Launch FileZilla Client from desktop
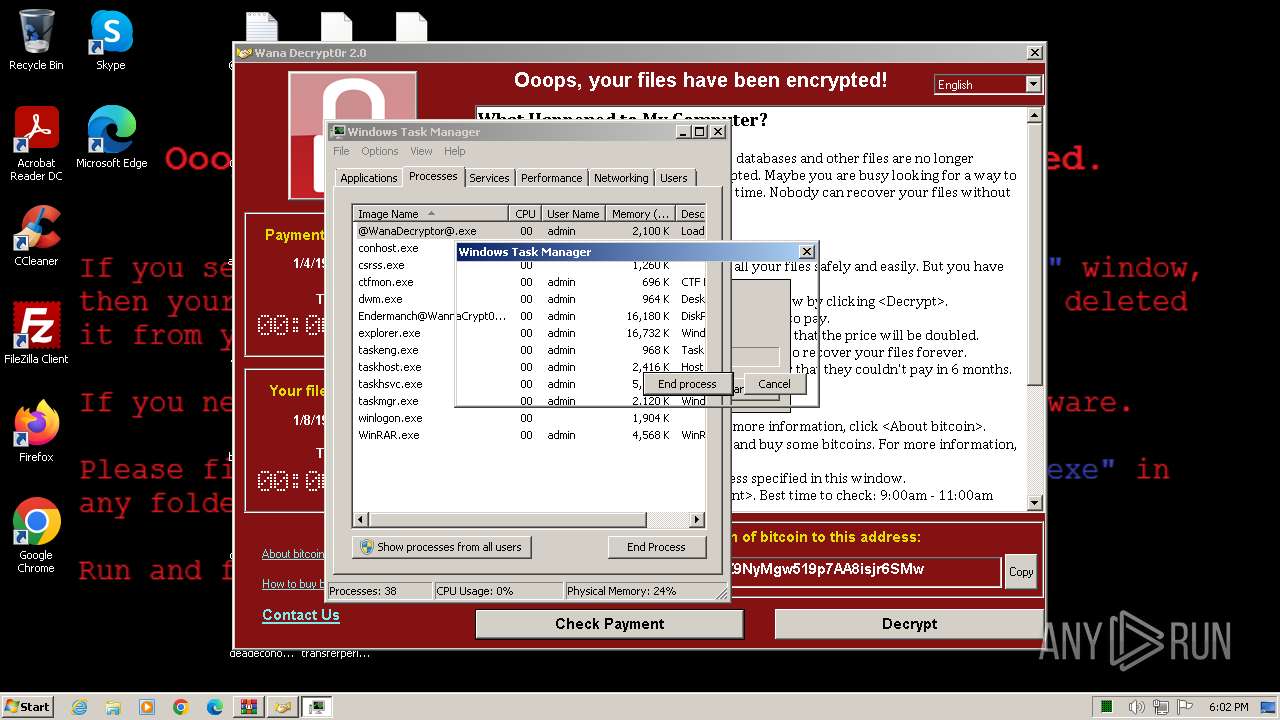The image size is (1280, 720). point(36,334)
